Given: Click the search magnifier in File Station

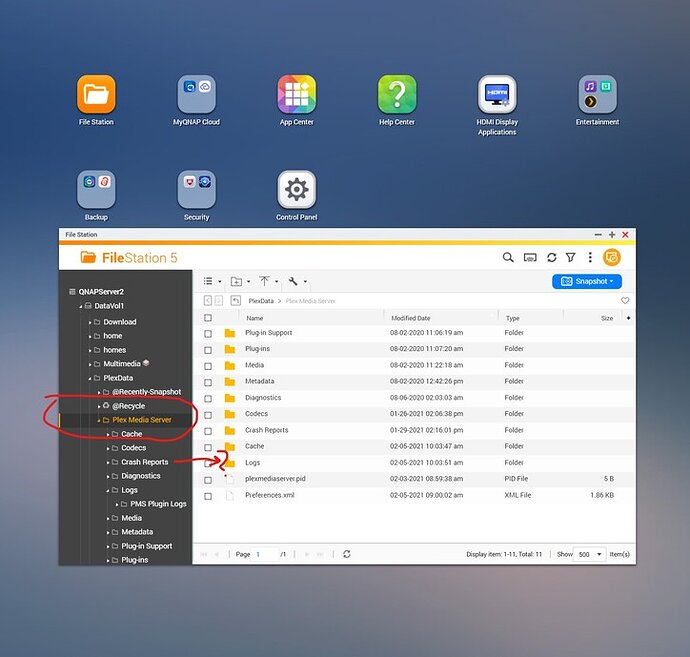Looking at the screenshot, I should click(508, 257).
